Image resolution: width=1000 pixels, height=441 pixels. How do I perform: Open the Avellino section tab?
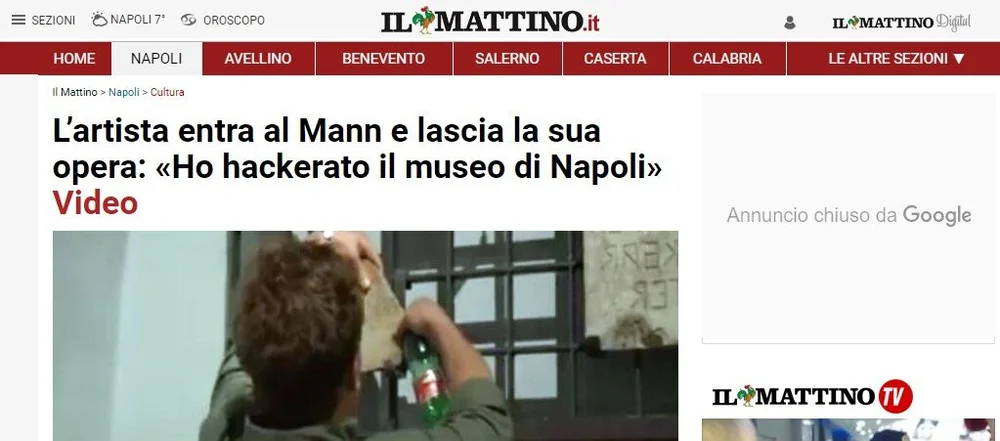pyautogui.click(x=258, y=59)
